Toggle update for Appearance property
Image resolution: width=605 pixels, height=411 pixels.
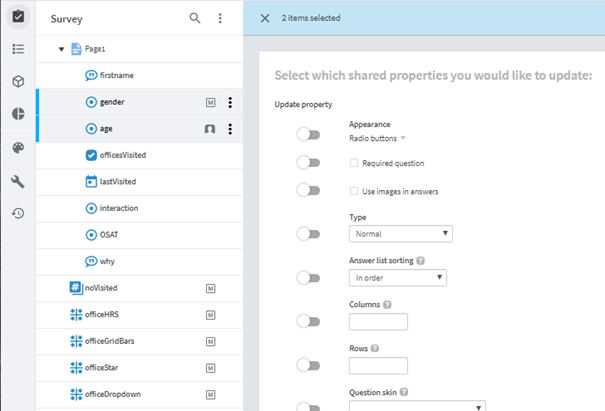[308, 135]
